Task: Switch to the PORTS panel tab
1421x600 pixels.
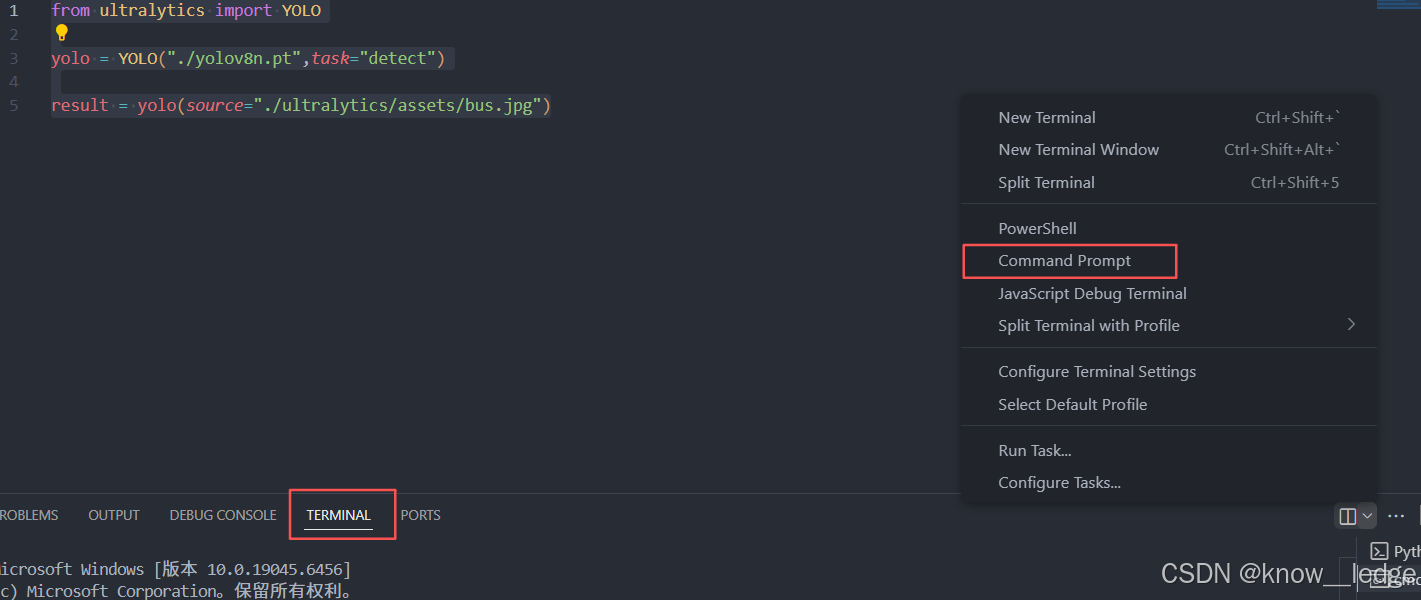Action: tap(421, 516)
